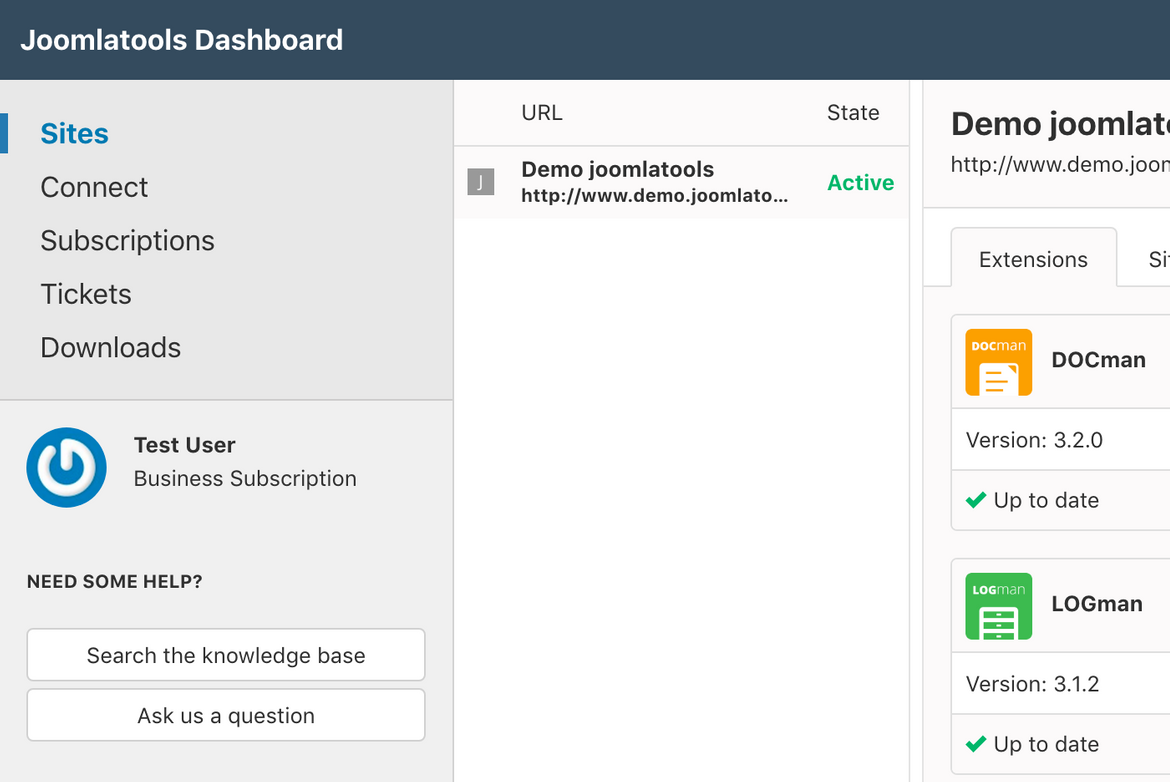Viewport: 1170px width, 782px height.
Task: Click LOGman's Up to date text
Action: pos(1046,744)
